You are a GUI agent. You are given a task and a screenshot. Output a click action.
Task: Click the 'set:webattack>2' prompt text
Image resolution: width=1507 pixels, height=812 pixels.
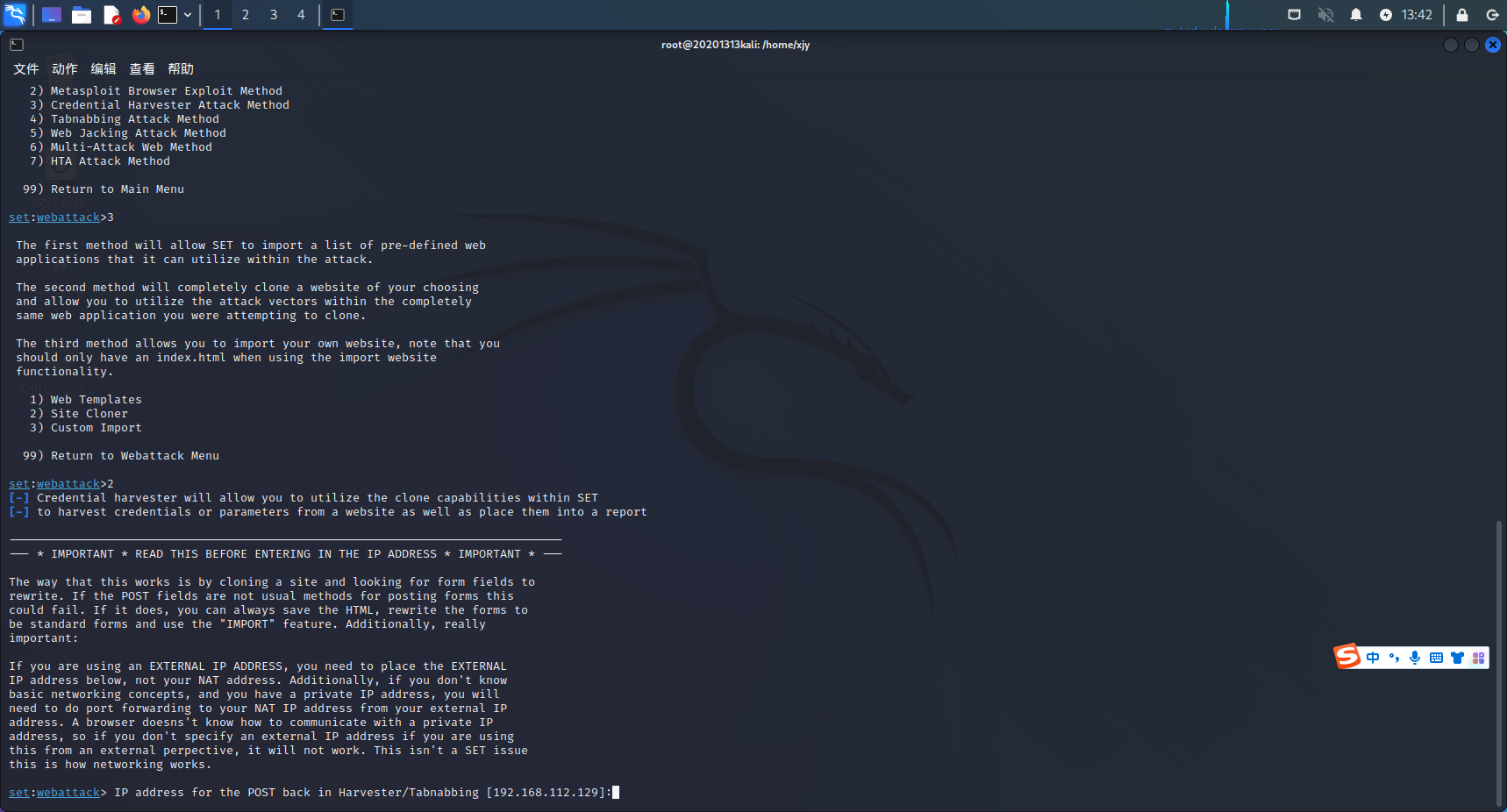coord(61,484)
